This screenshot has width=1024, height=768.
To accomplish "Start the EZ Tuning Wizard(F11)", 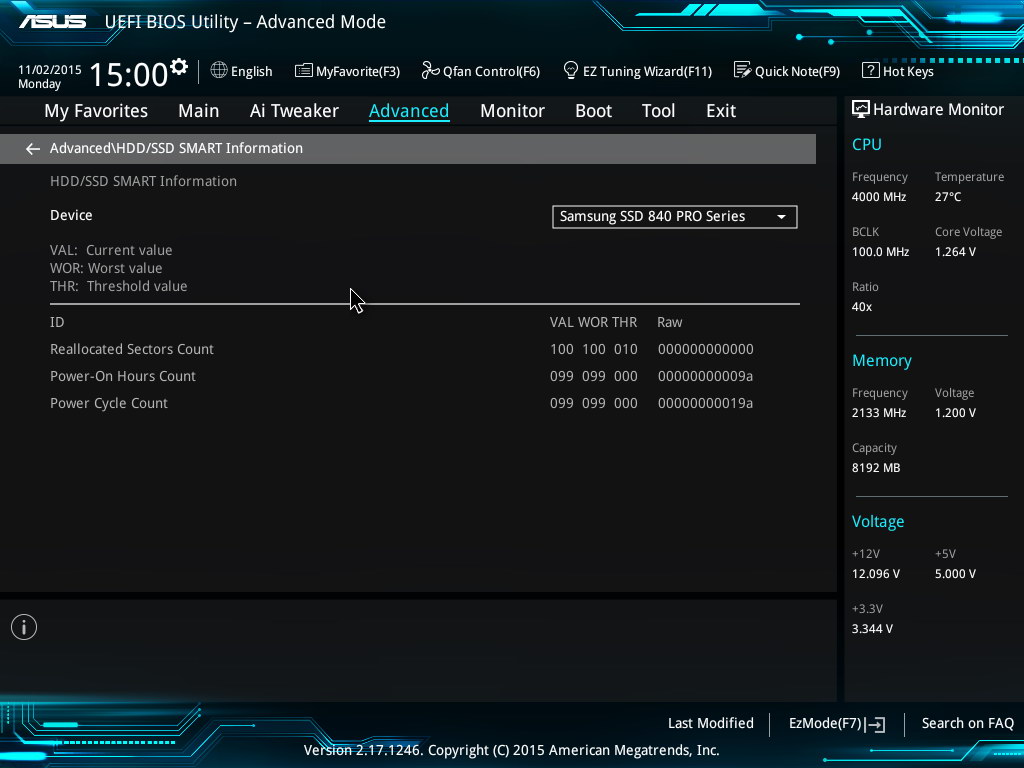I will pos(638,71).
